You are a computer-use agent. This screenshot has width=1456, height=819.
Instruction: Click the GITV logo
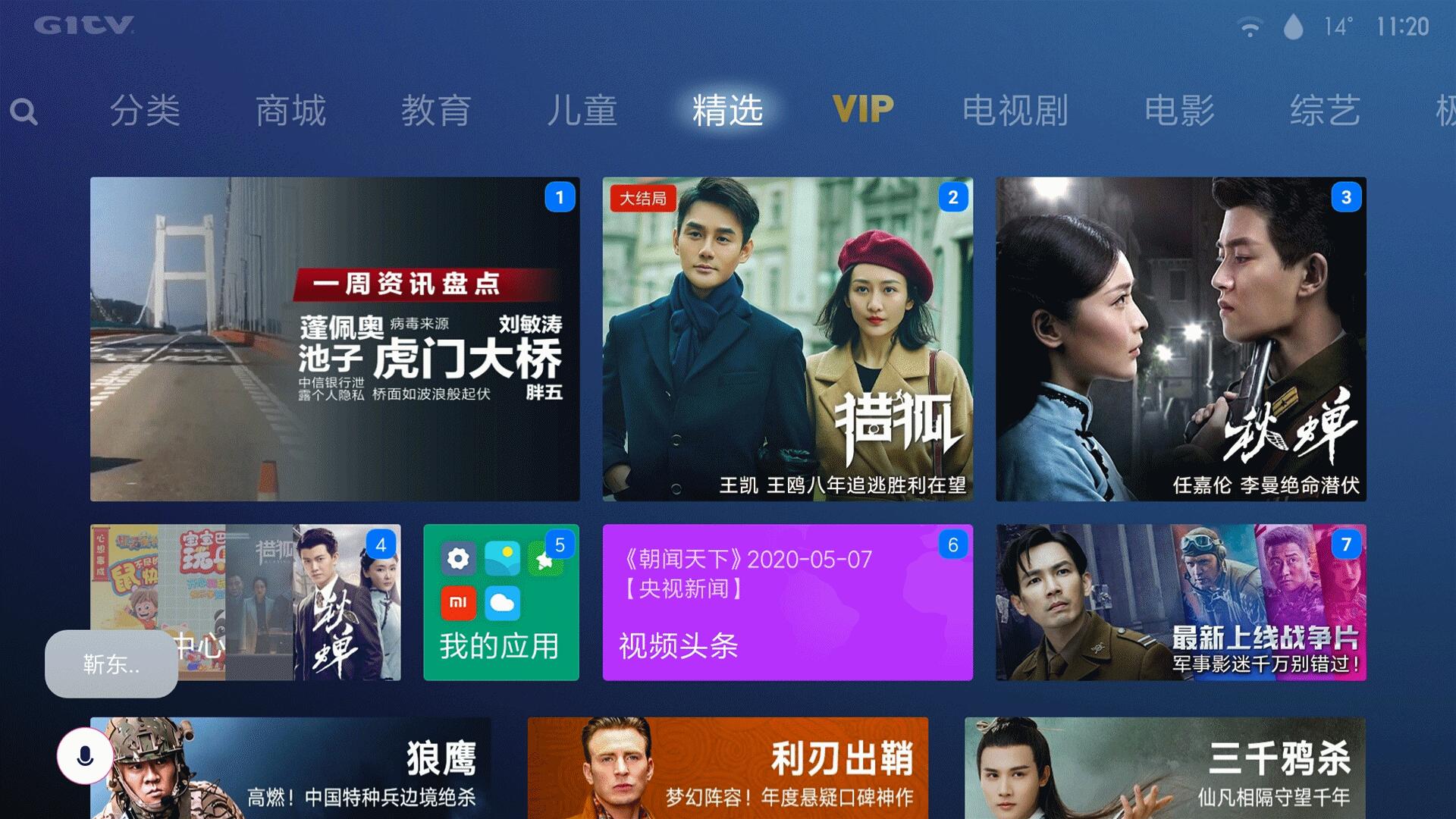pos(84,25)
